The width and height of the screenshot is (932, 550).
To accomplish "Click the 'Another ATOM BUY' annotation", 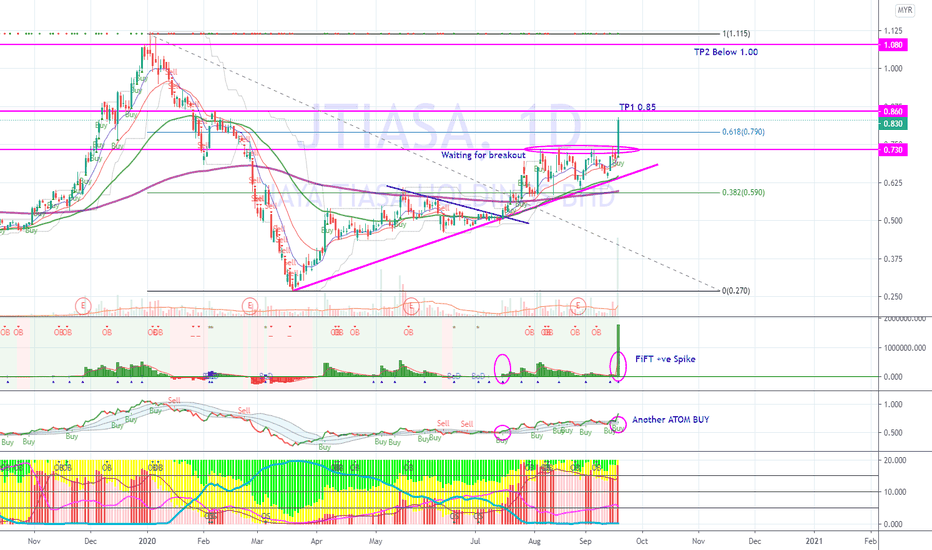I will [x=670, y=420].
